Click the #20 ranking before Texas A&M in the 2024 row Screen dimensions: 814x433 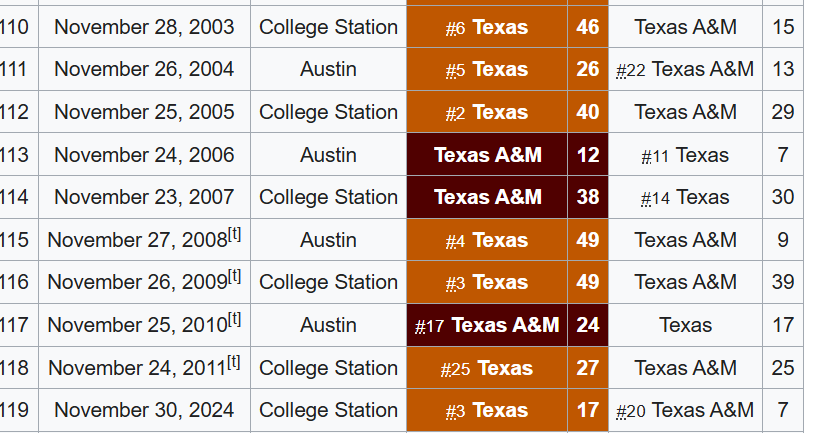[631, 411]
